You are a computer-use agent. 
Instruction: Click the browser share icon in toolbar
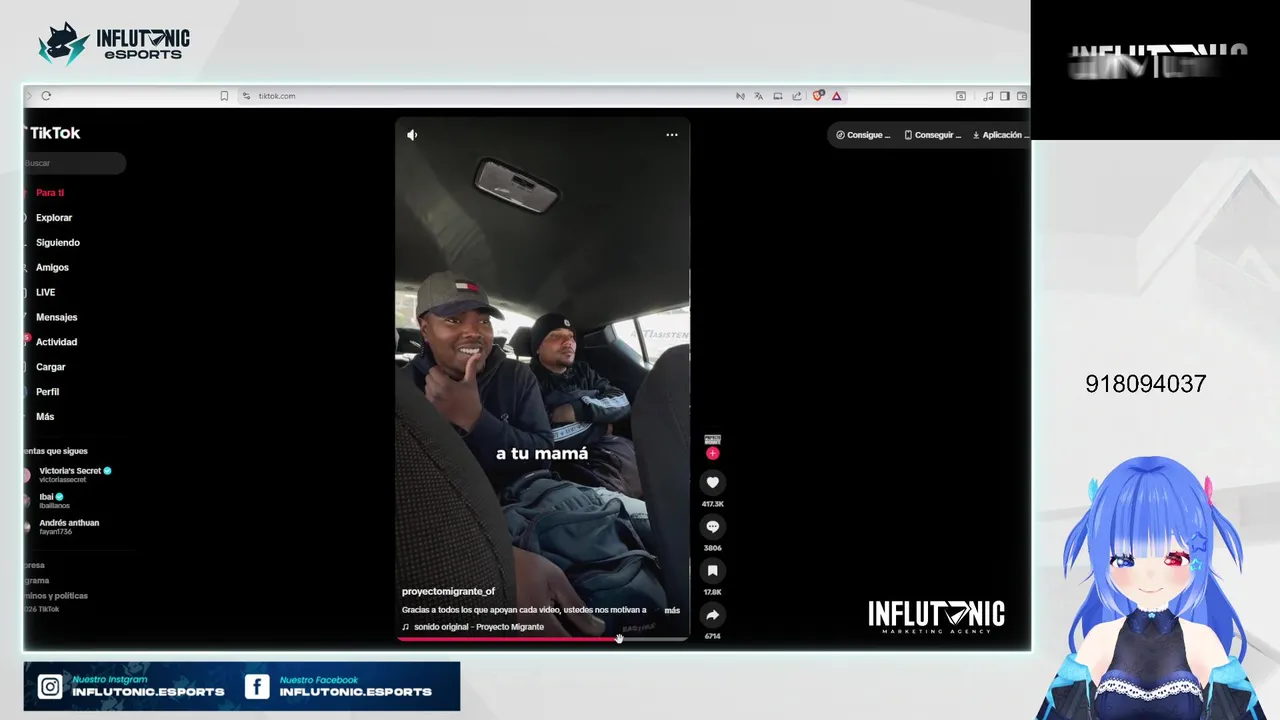coord(797,96)
